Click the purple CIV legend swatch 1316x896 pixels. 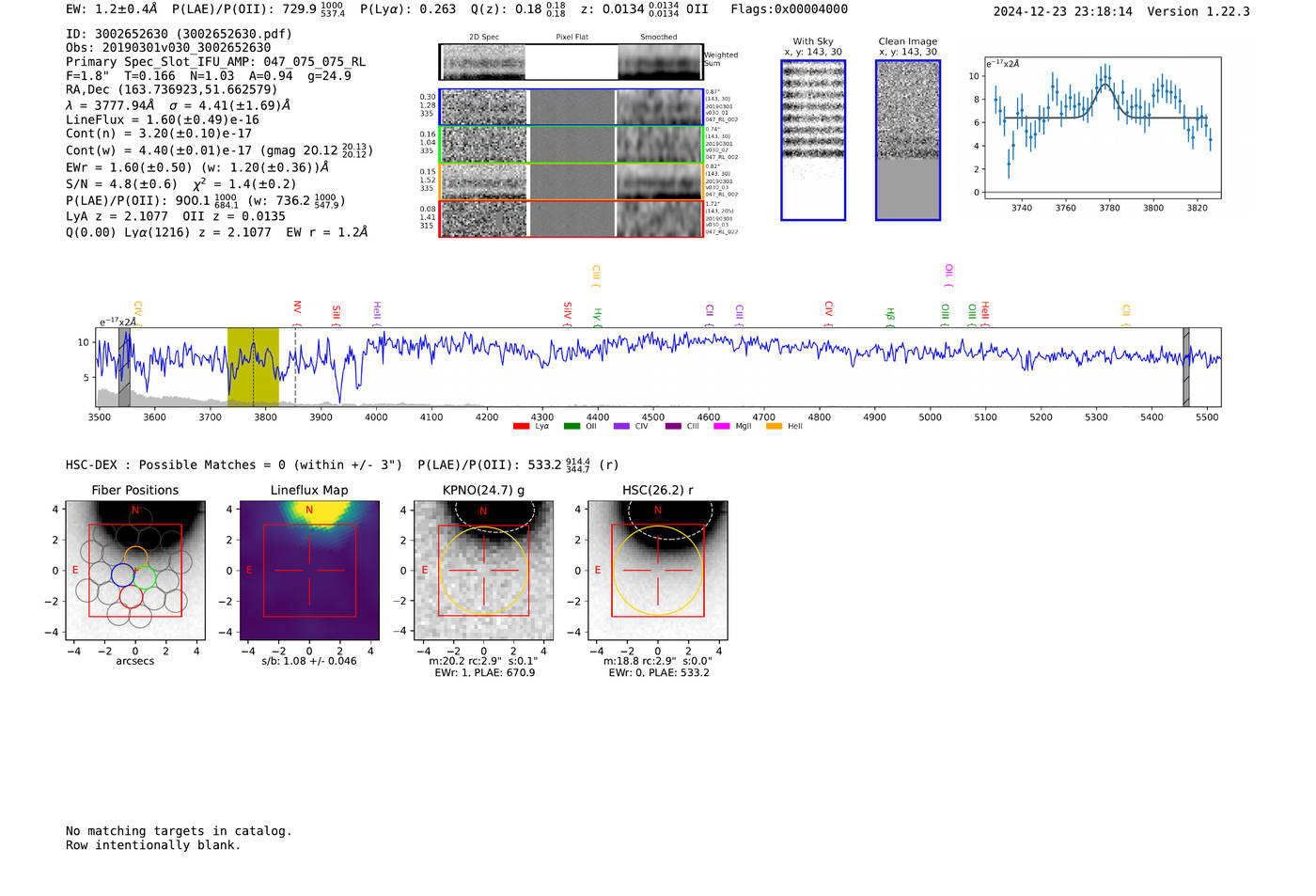click(x=621, y=426)
